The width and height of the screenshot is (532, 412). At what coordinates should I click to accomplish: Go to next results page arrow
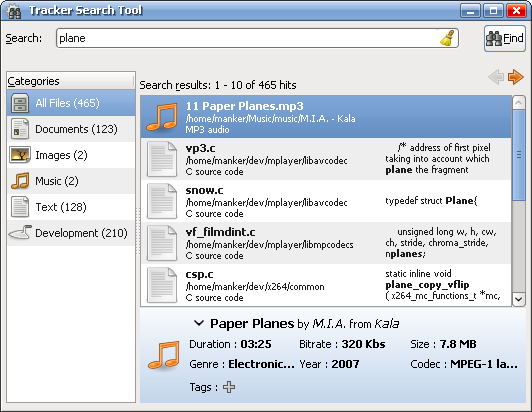(516, 77)
